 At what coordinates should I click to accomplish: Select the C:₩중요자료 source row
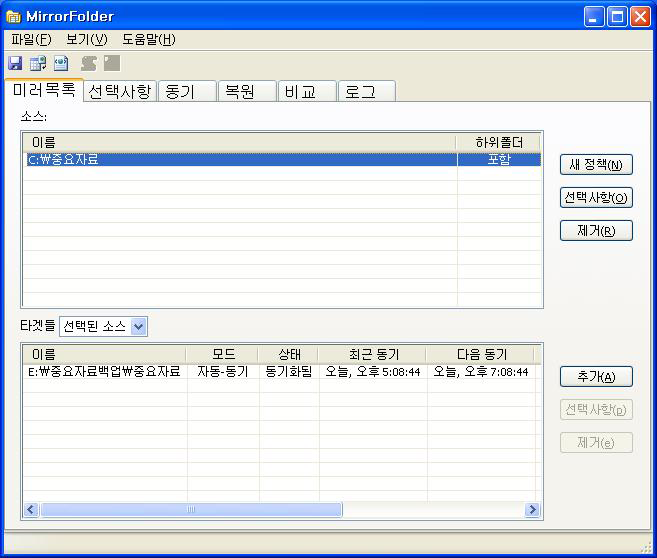(x=283, y=160)
